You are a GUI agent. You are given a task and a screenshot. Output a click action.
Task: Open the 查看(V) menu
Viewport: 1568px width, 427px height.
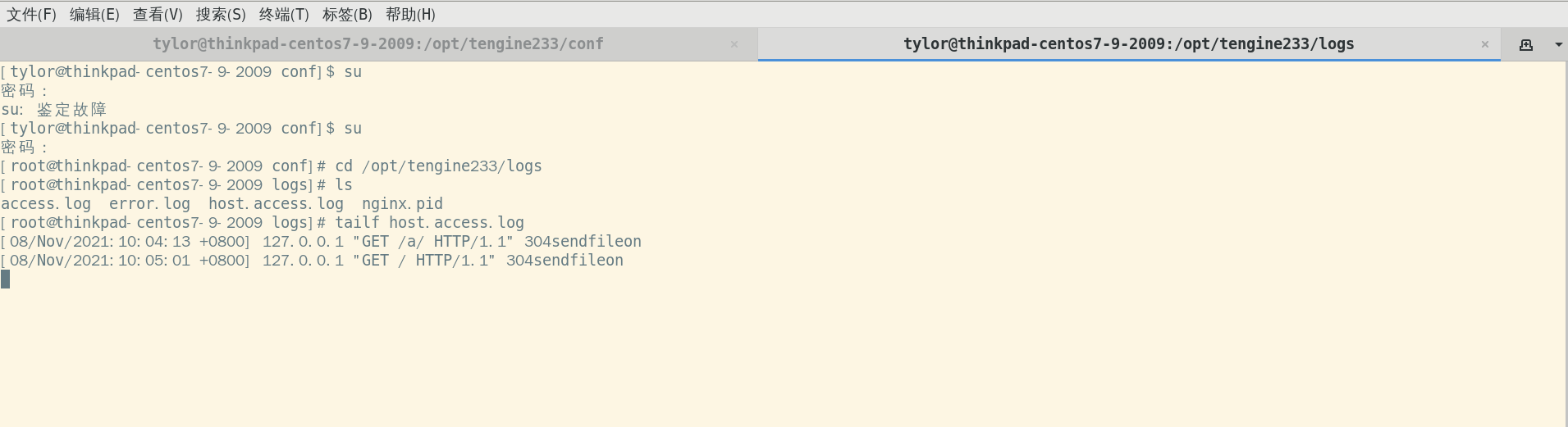[x=158, y=15]
